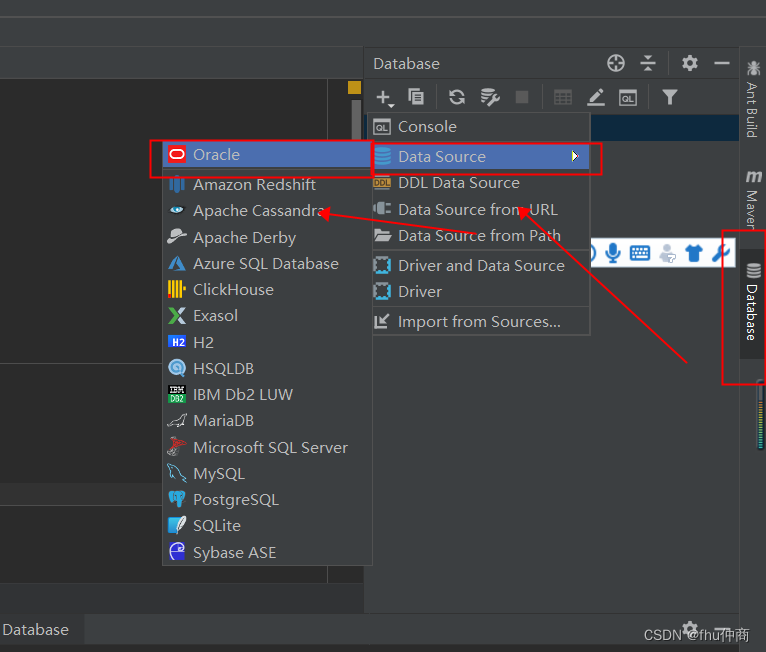Select Import from Sources...

point(481,322)
